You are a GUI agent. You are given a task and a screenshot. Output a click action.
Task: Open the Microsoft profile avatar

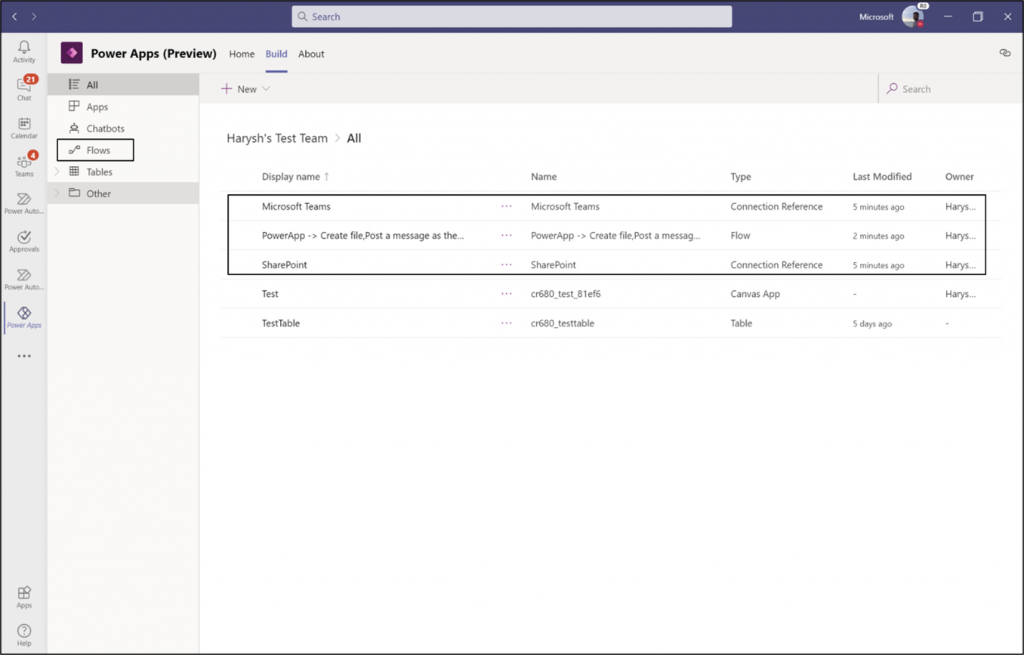913,16
